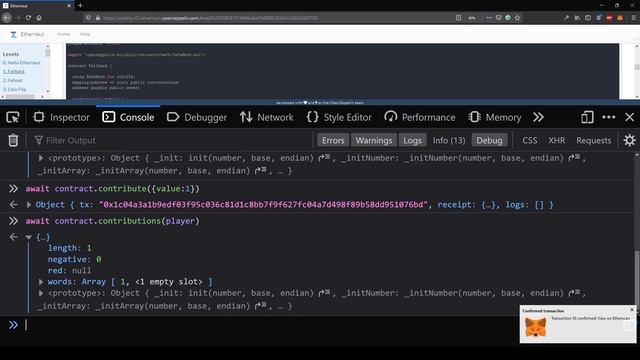
Task: Collapse the contributions result object
Action: pyautogui.click(x=29, y=237)
